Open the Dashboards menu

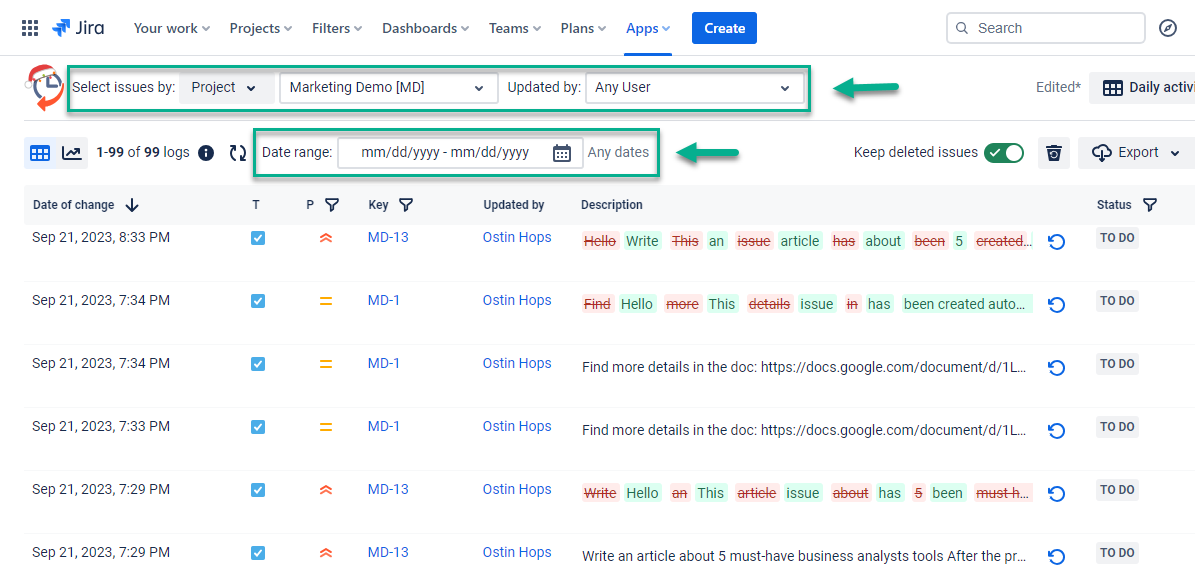click(x=425, y=28)
